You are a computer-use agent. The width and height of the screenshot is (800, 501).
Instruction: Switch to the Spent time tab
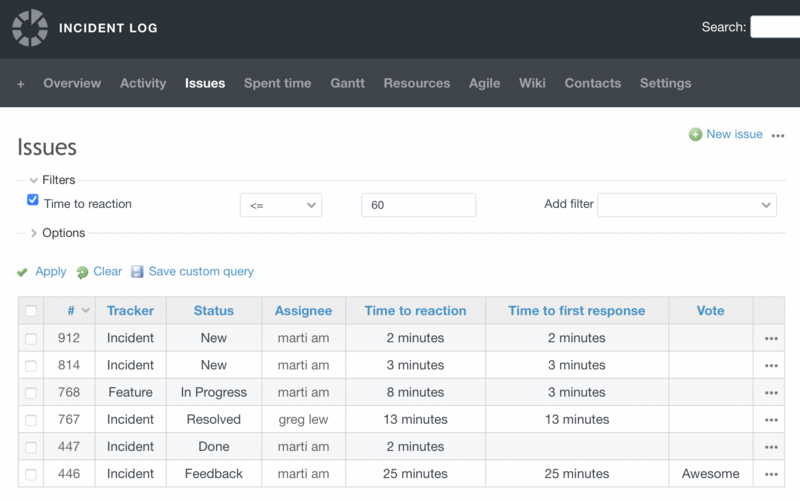[277, 84]
